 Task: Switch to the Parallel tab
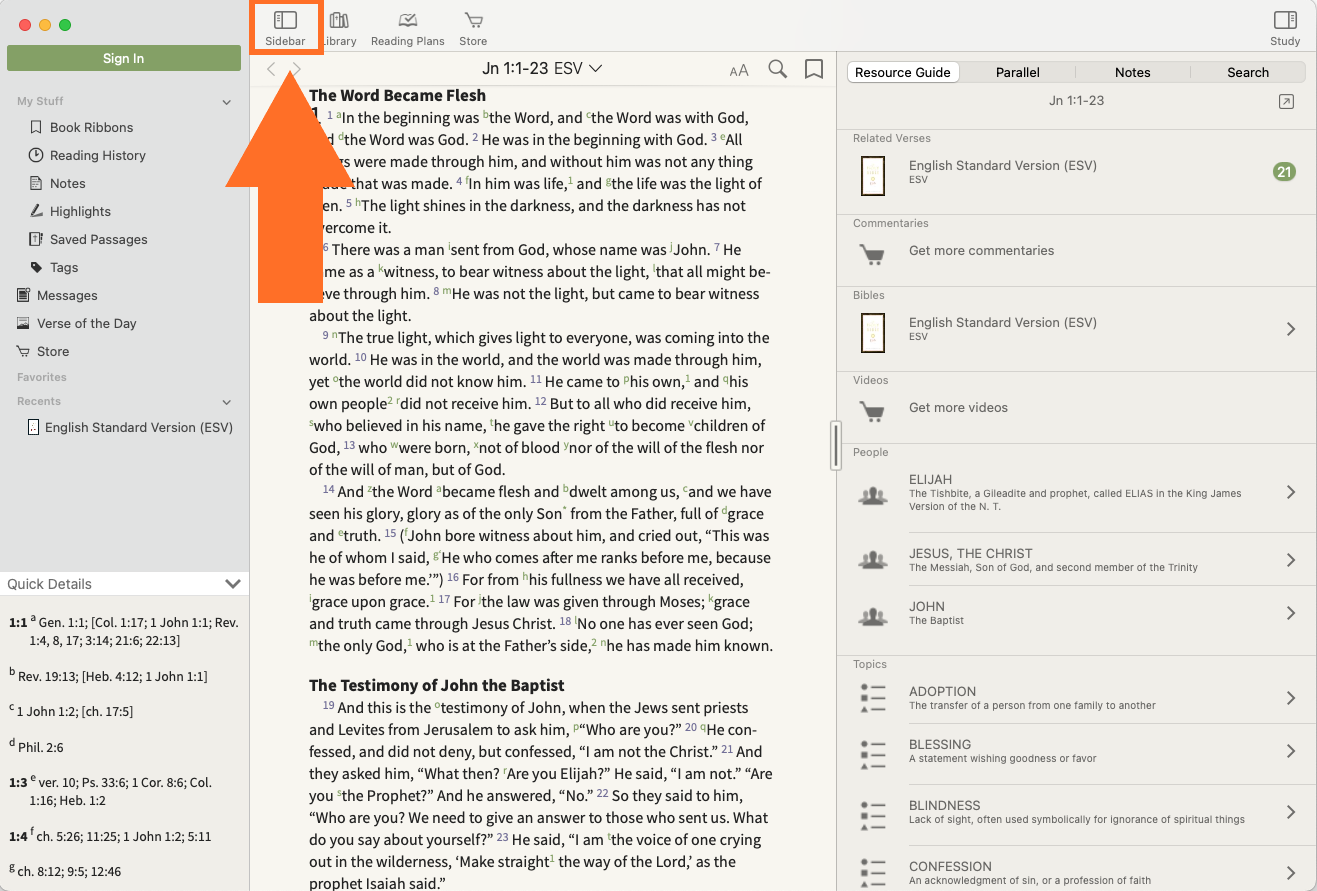(x=1018, y=72)
